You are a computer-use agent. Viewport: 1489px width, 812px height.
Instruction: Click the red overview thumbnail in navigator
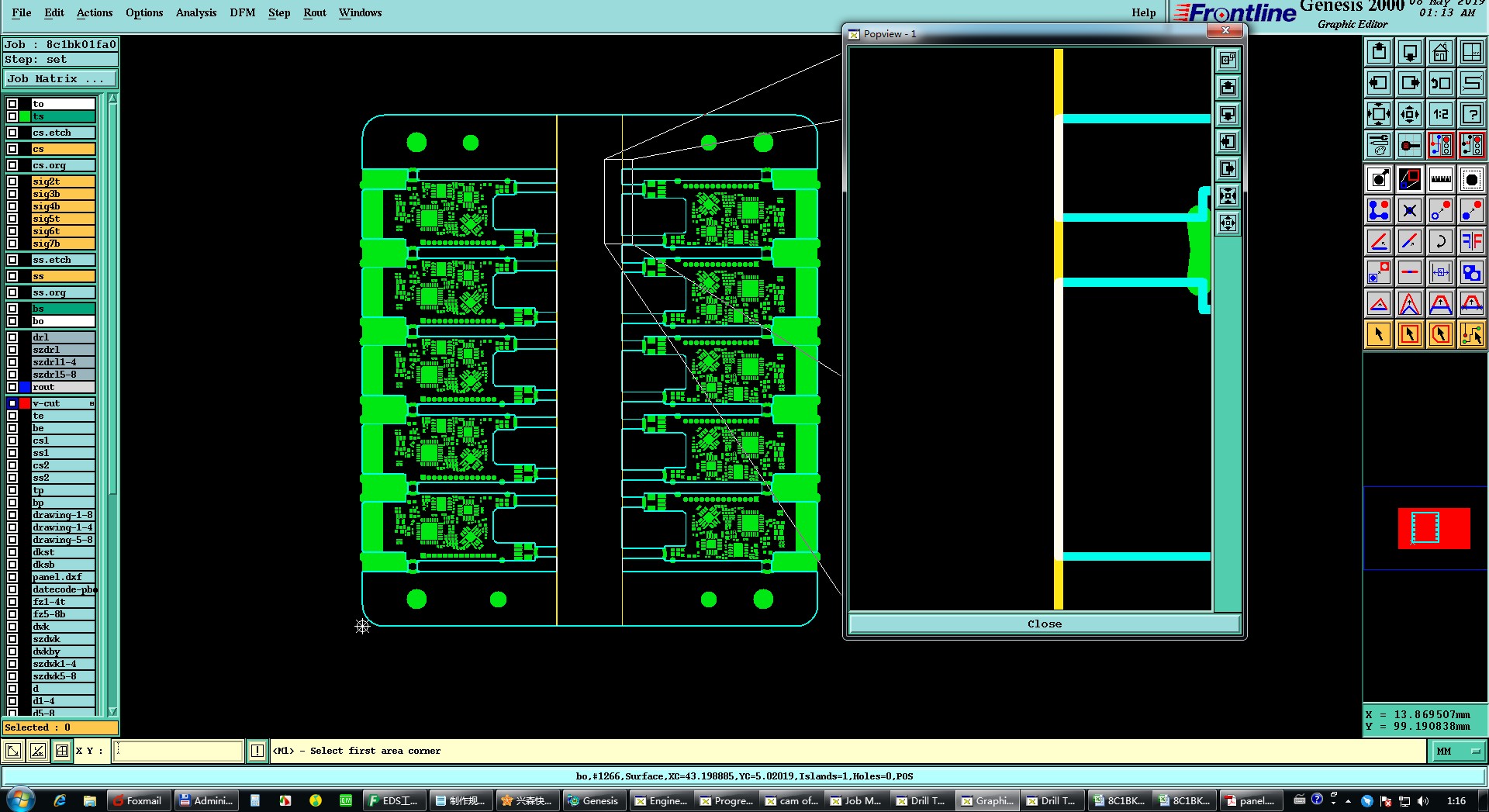[x=1434, y=528]
